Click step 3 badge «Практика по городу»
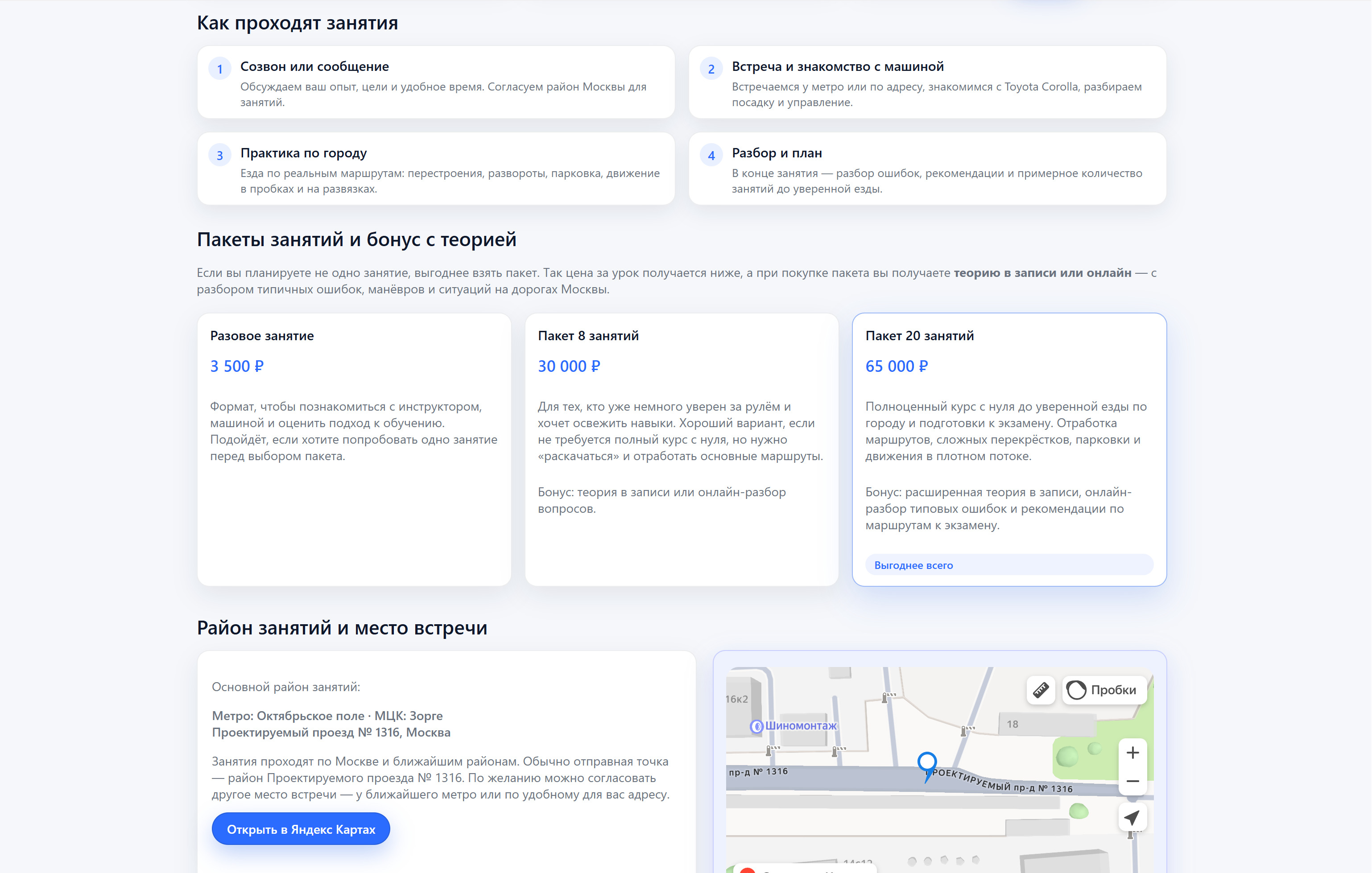The width and height of the screenshot is (1372, 873). (x=220, y=155)
